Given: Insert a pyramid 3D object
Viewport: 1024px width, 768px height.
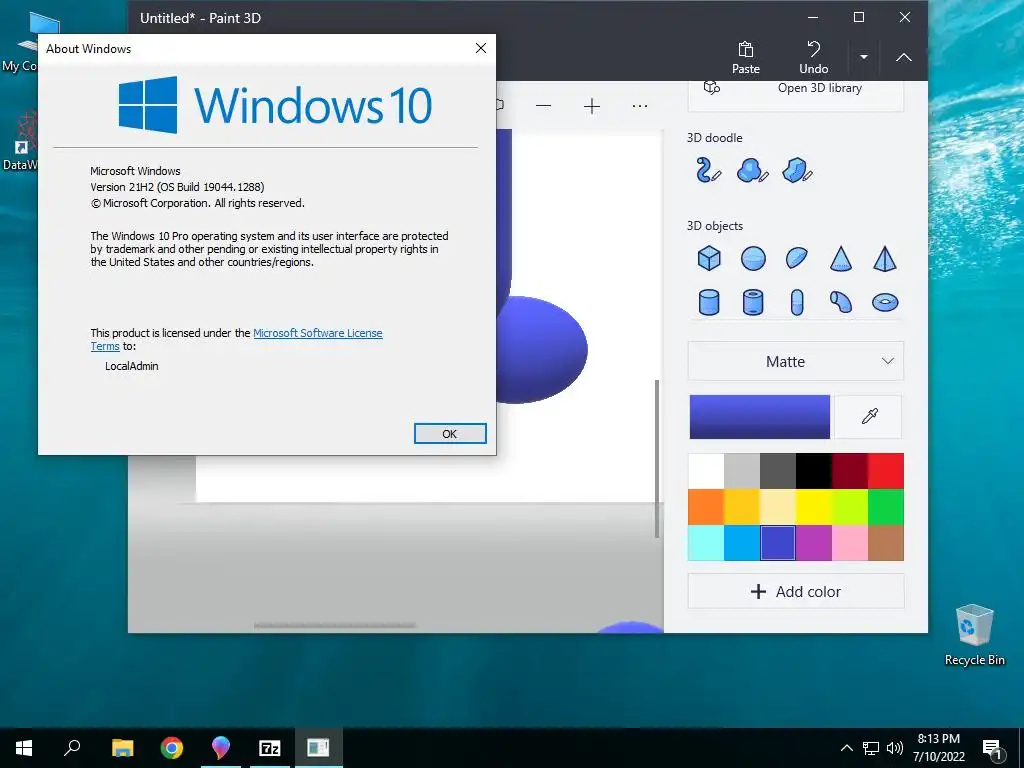Looking at the screenshot, I should (x=885, y=259).
